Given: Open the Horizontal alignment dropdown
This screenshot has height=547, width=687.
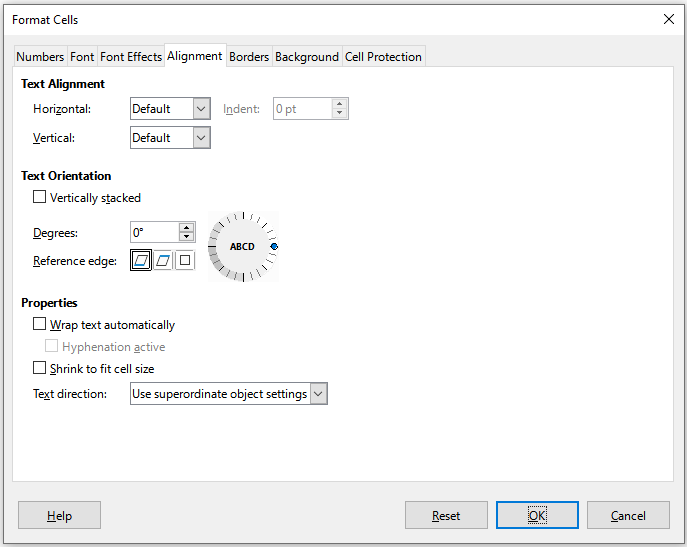Looking at the screenshot, I should pos(170,109).
